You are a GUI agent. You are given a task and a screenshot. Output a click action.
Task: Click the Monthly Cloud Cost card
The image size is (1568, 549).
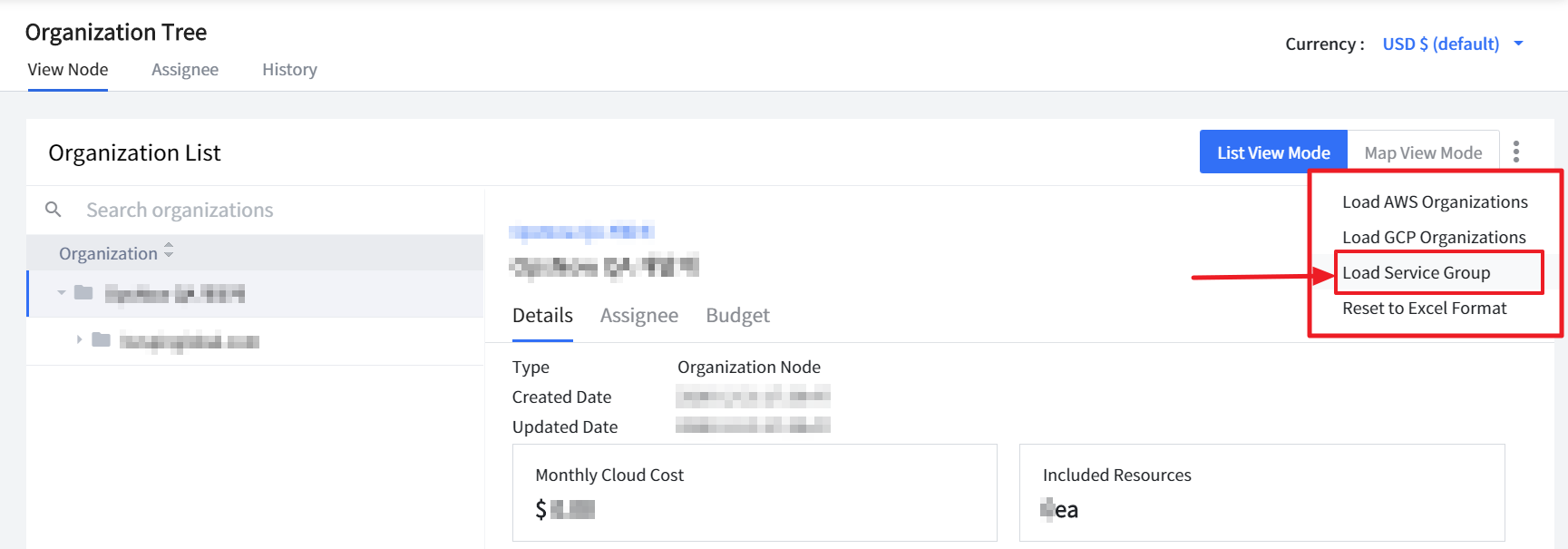tap(754, 492)
